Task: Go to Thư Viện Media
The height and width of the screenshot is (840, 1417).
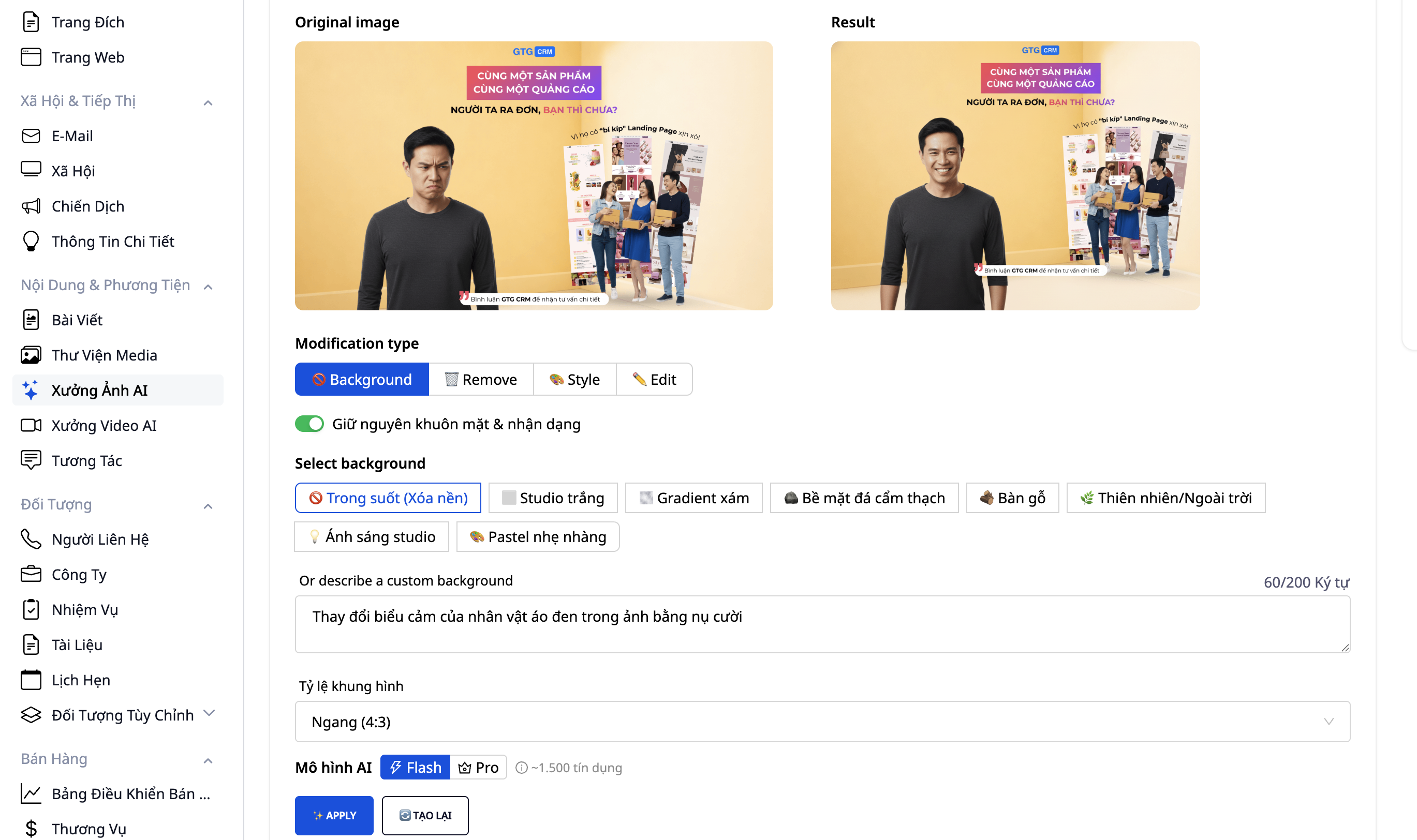Action: 104,355
